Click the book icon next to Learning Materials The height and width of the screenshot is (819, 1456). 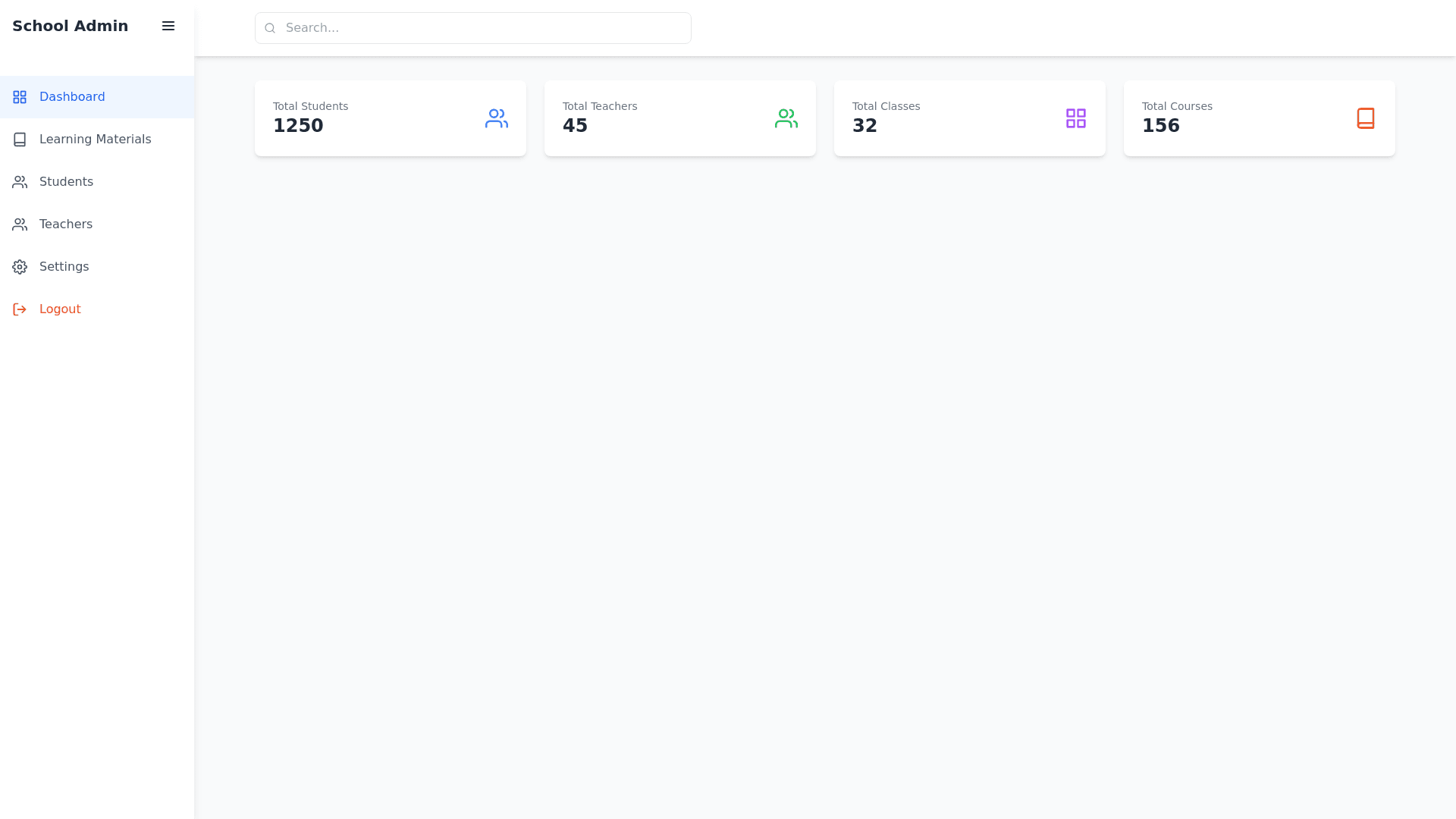pyautogui.click(x=19, y=139)
